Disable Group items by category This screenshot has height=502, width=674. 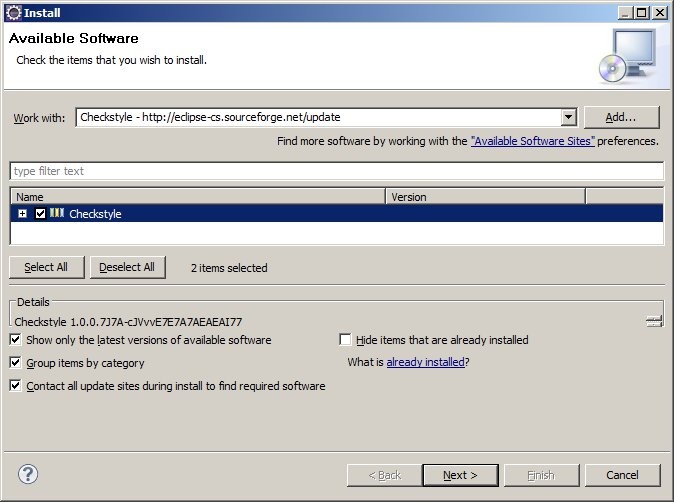click(x=16, y=363)
